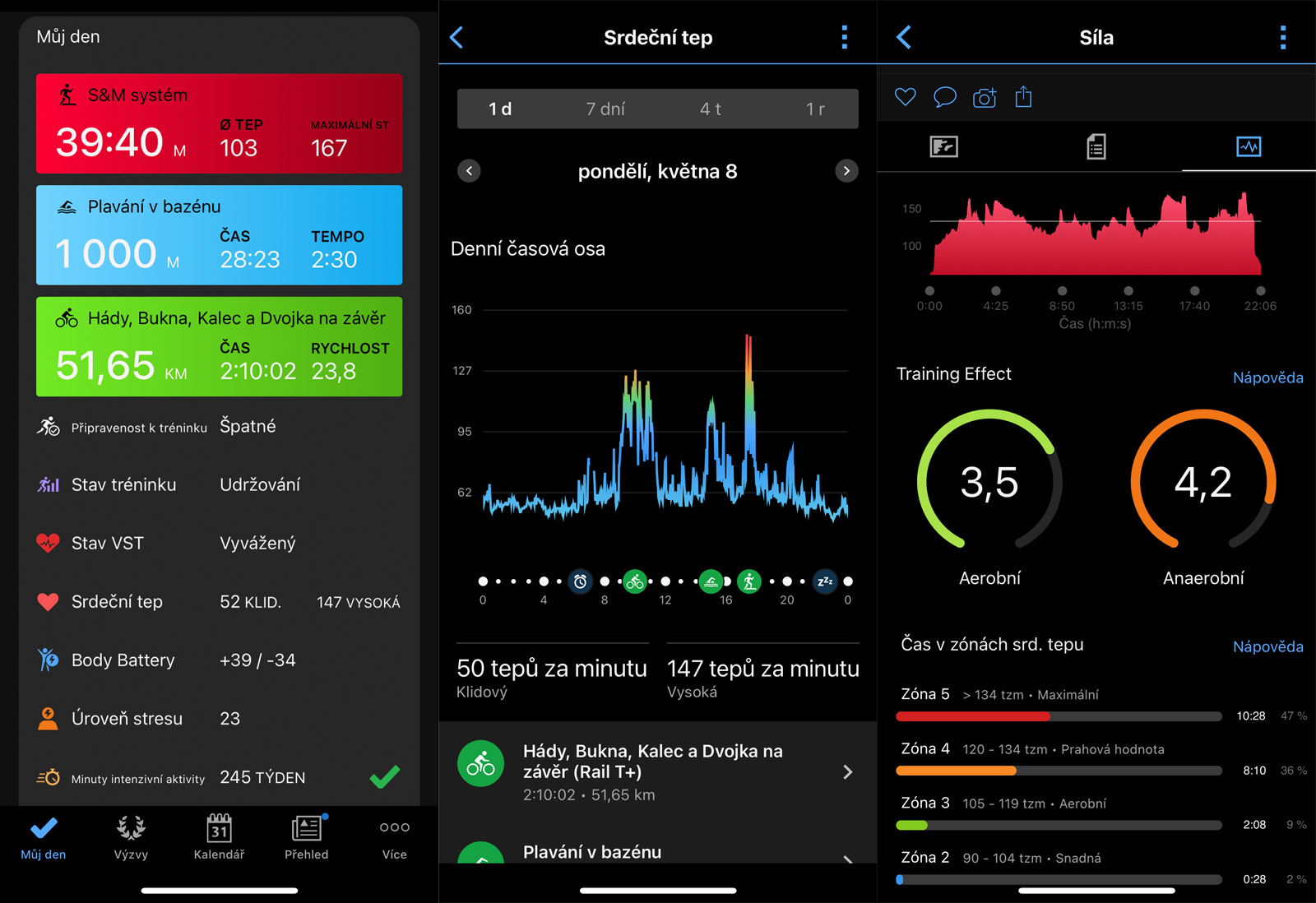Open Nápověda for Training Effect
The width and height of the screenshot is (1316, 903).
pos(1267,377)
